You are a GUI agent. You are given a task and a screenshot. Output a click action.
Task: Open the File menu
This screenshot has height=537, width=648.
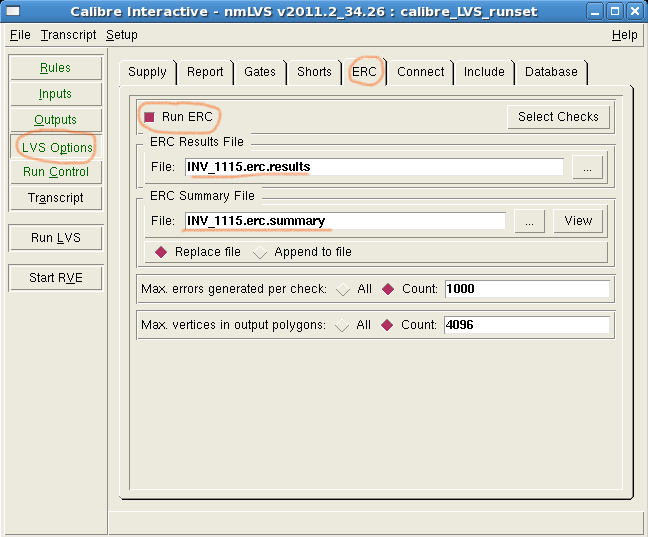20,35
